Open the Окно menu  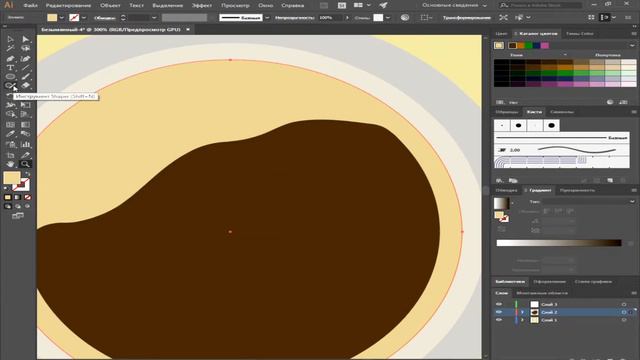pos(265,5)
